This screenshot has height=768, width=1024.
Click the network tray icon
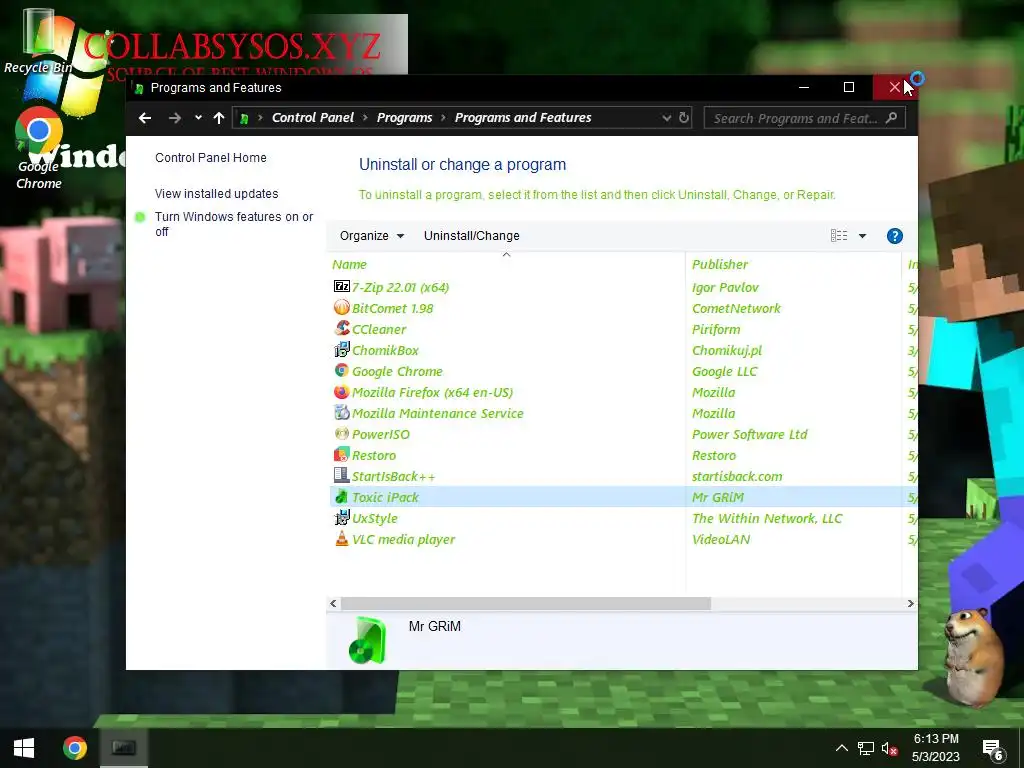click(x=866, y=748)
